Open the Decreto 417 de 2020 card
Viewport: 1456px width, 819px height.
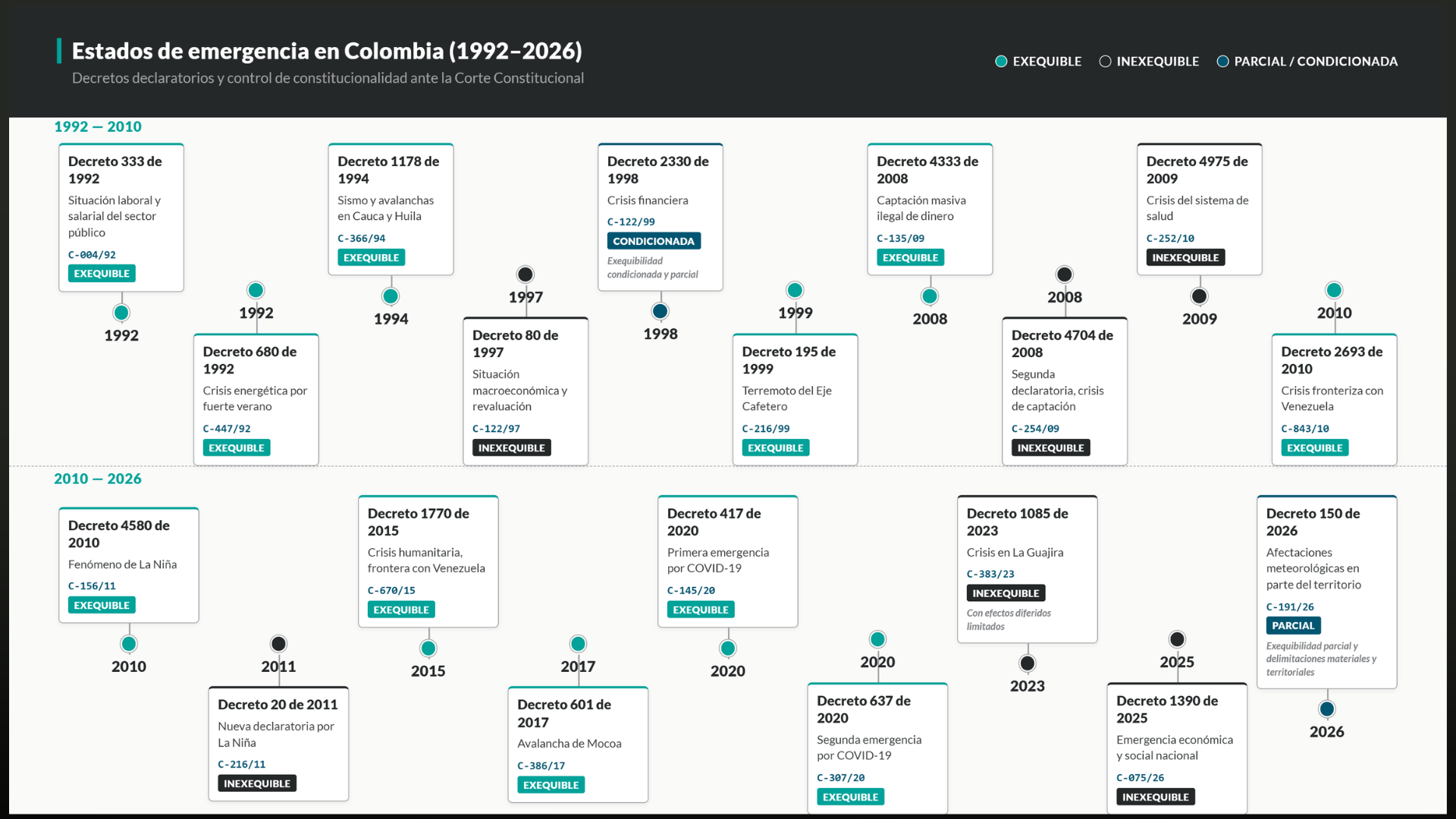(x=728, y=561)
